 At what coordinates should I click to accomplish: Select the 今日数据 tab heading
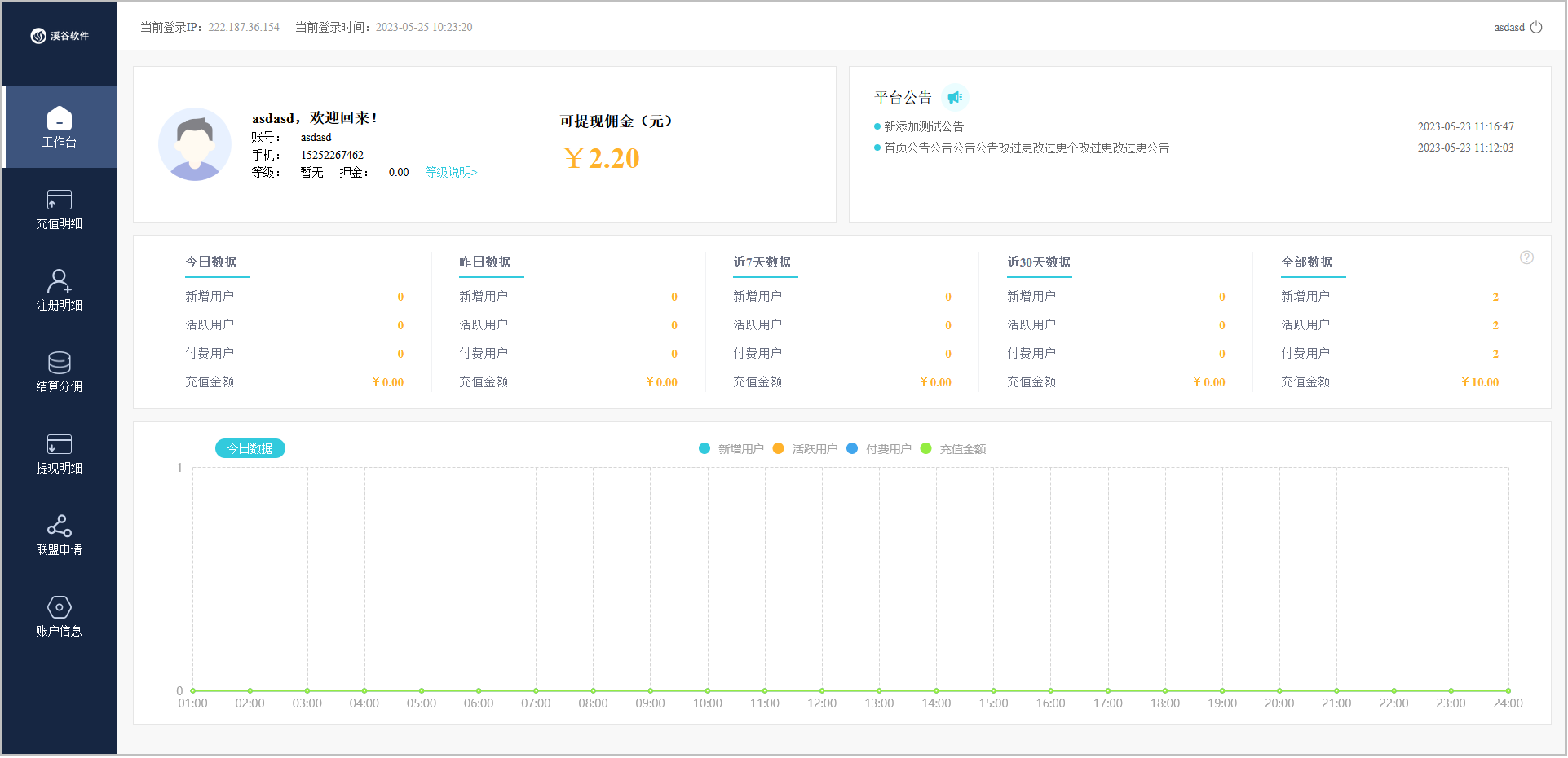pyautogui.click(x=211, y=262)
